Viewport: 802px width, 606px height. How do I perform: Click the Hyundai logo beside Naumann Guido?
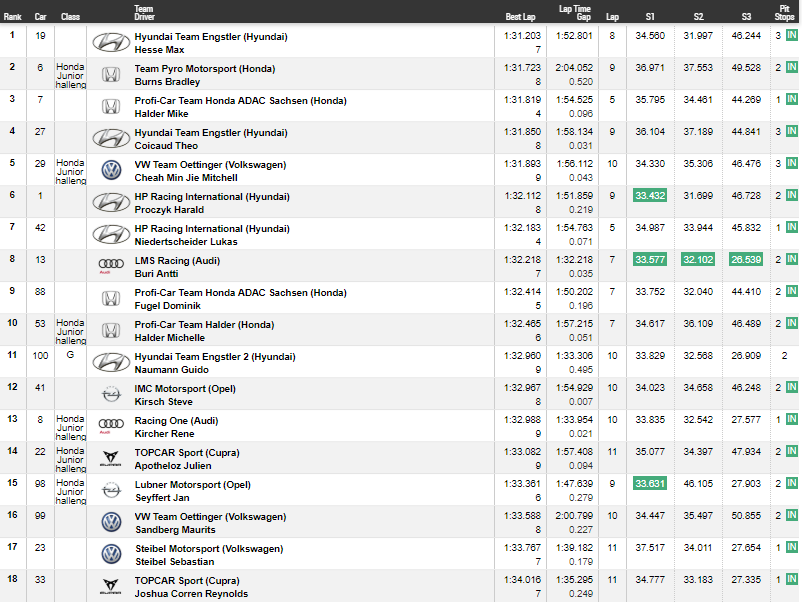(111, 363)
